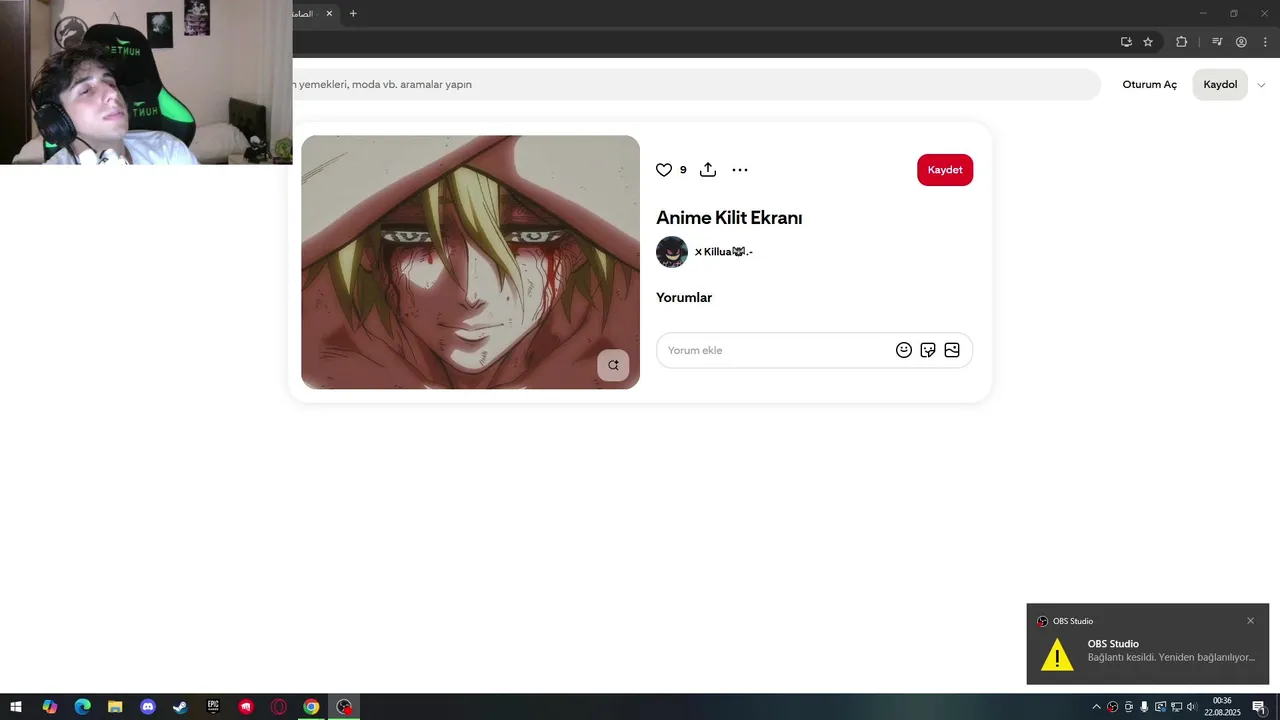This screenshot has width=1280, height=720.
Task: Click the microphone icon in system tray
Action: tap(1144, 707)
